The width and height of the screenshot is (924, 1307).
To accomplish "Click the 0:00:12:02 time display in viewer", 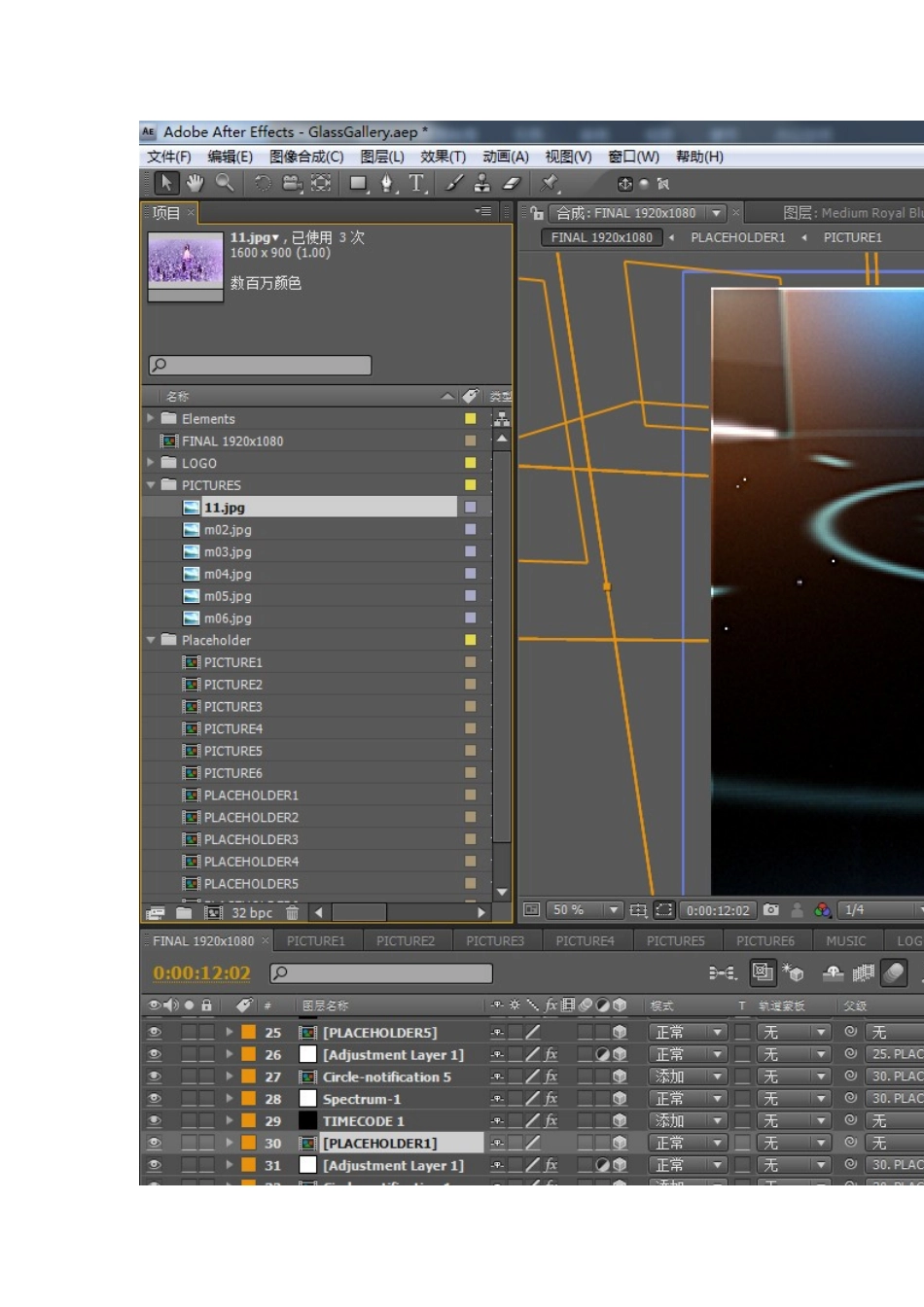I will click(718, 910).
